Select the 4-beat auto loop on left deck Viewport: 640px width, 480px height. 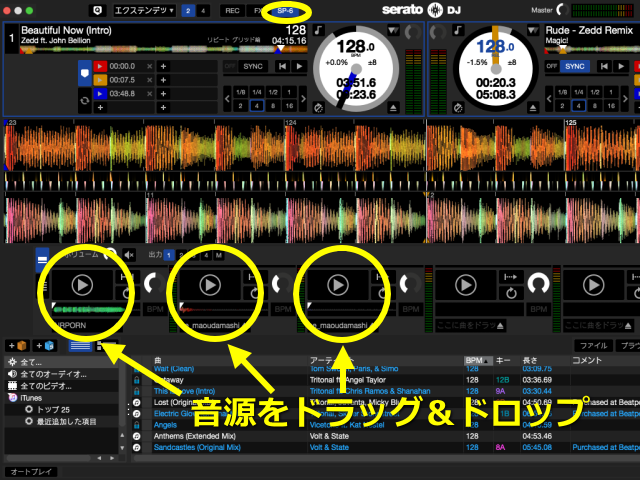coord(257,104)
